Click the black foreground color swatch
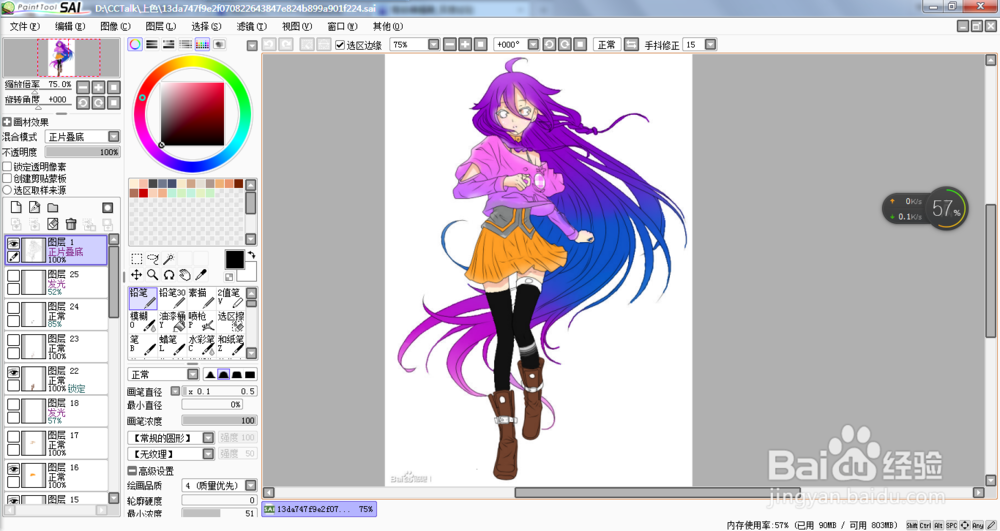 [234, 259]
